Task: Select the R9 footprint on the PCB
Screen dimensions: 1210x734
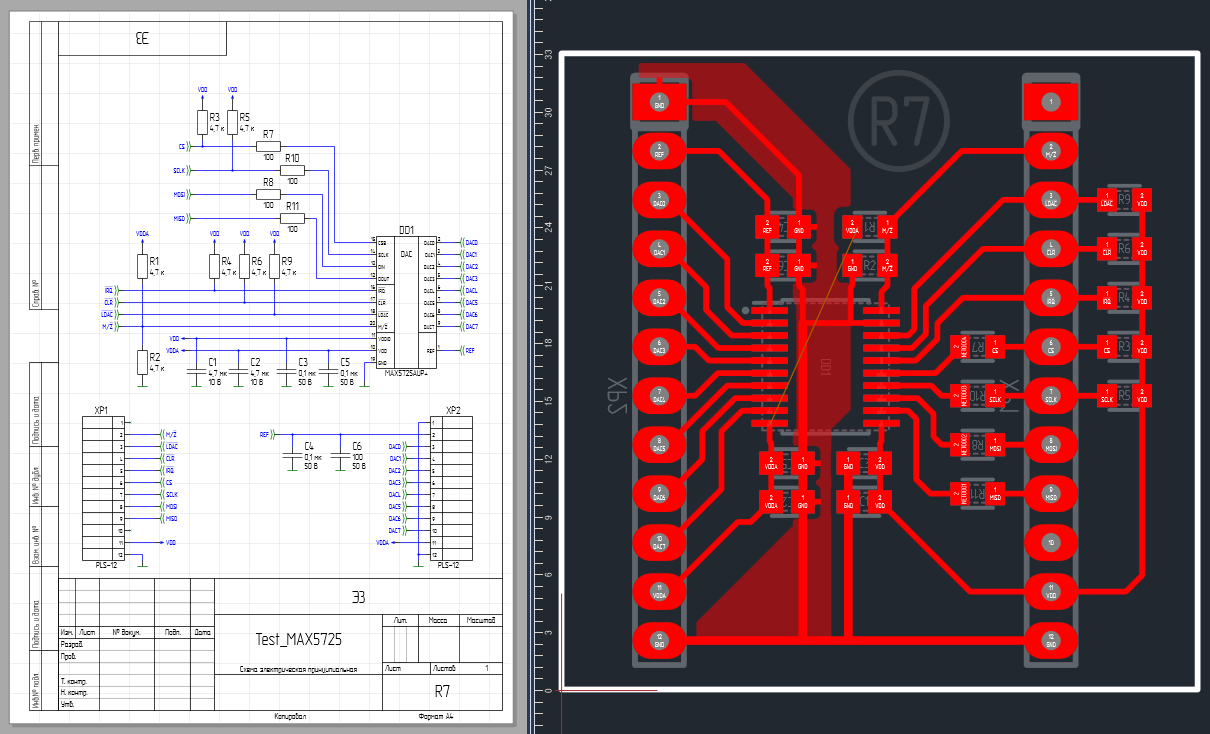Action: click(x=1124, y=199)
